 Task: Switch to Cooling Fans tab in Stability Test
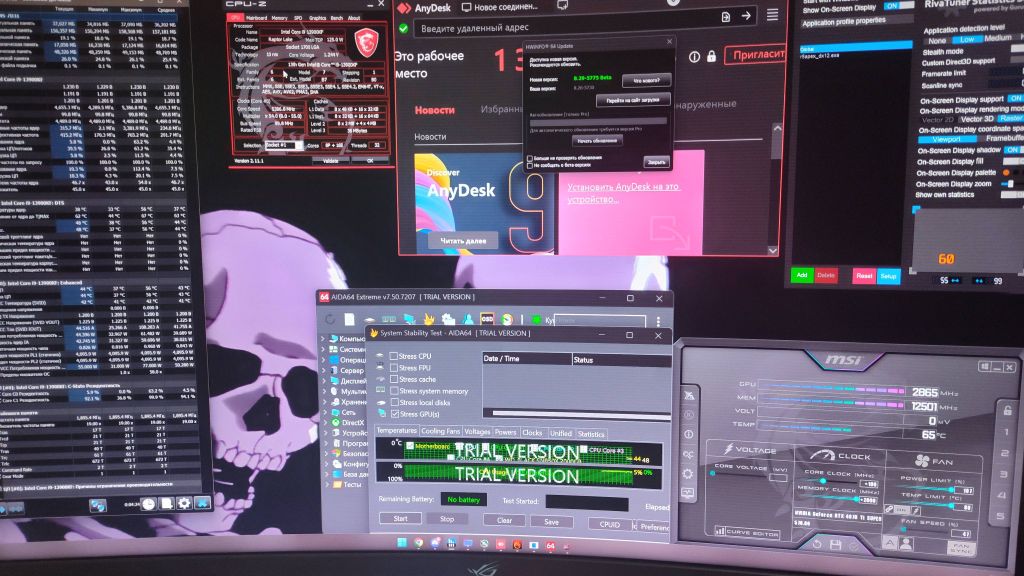[x=441, y=431]
